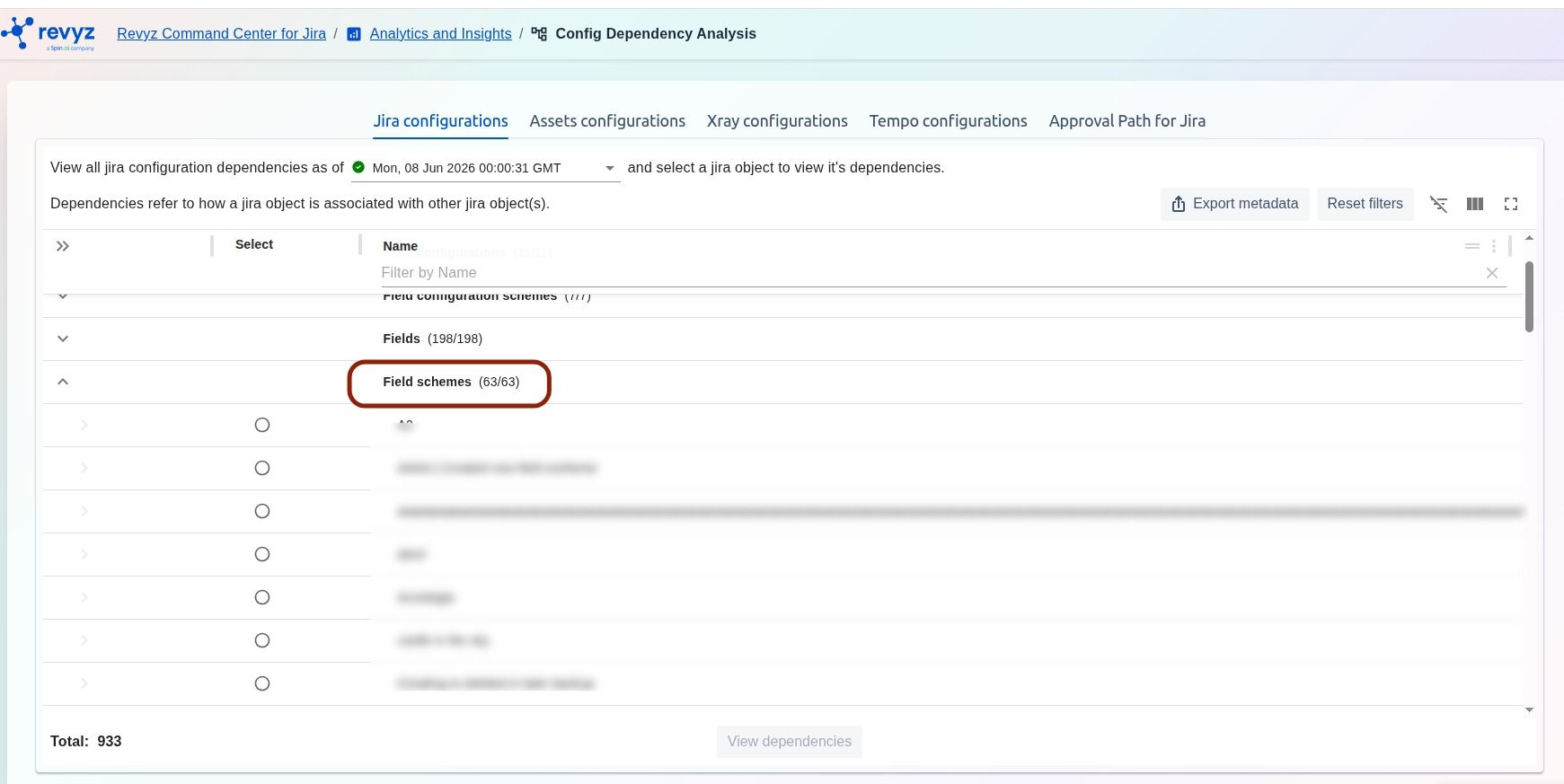Open the column chooser icon

pos(1475,204)
